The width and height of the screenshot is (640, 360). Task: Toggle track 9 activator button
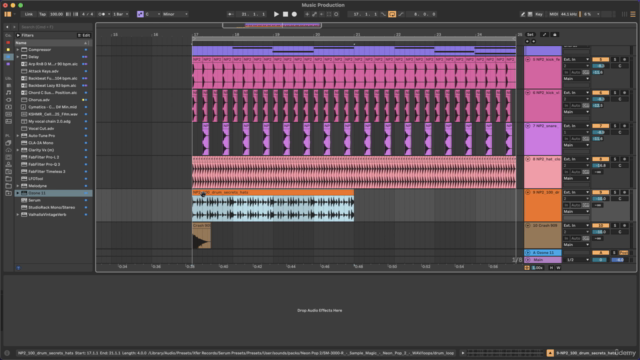pyautogui.click(x=600, y=192)
